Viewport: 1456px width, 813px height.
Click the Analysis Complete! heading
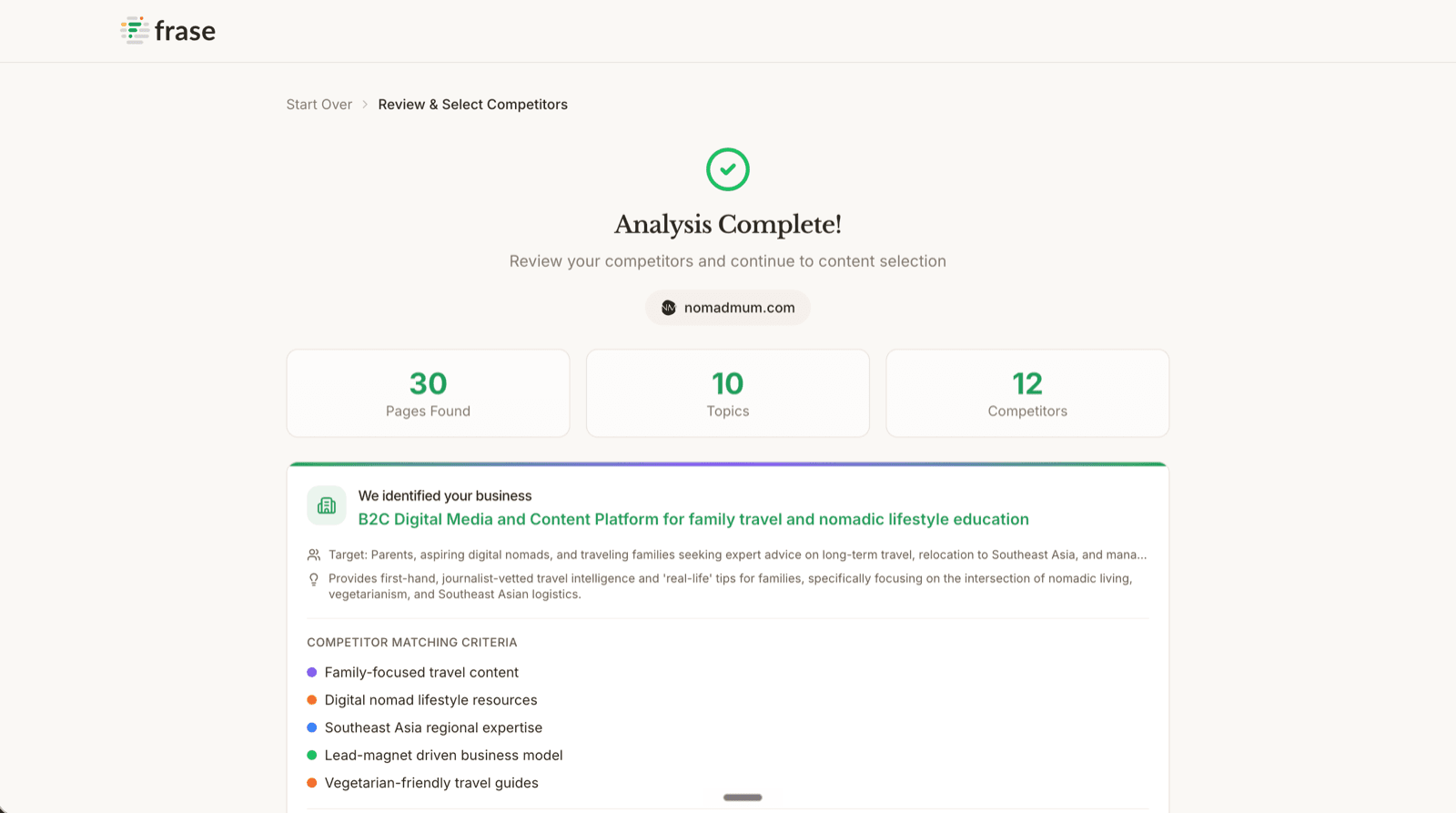(x=728, y=225)
